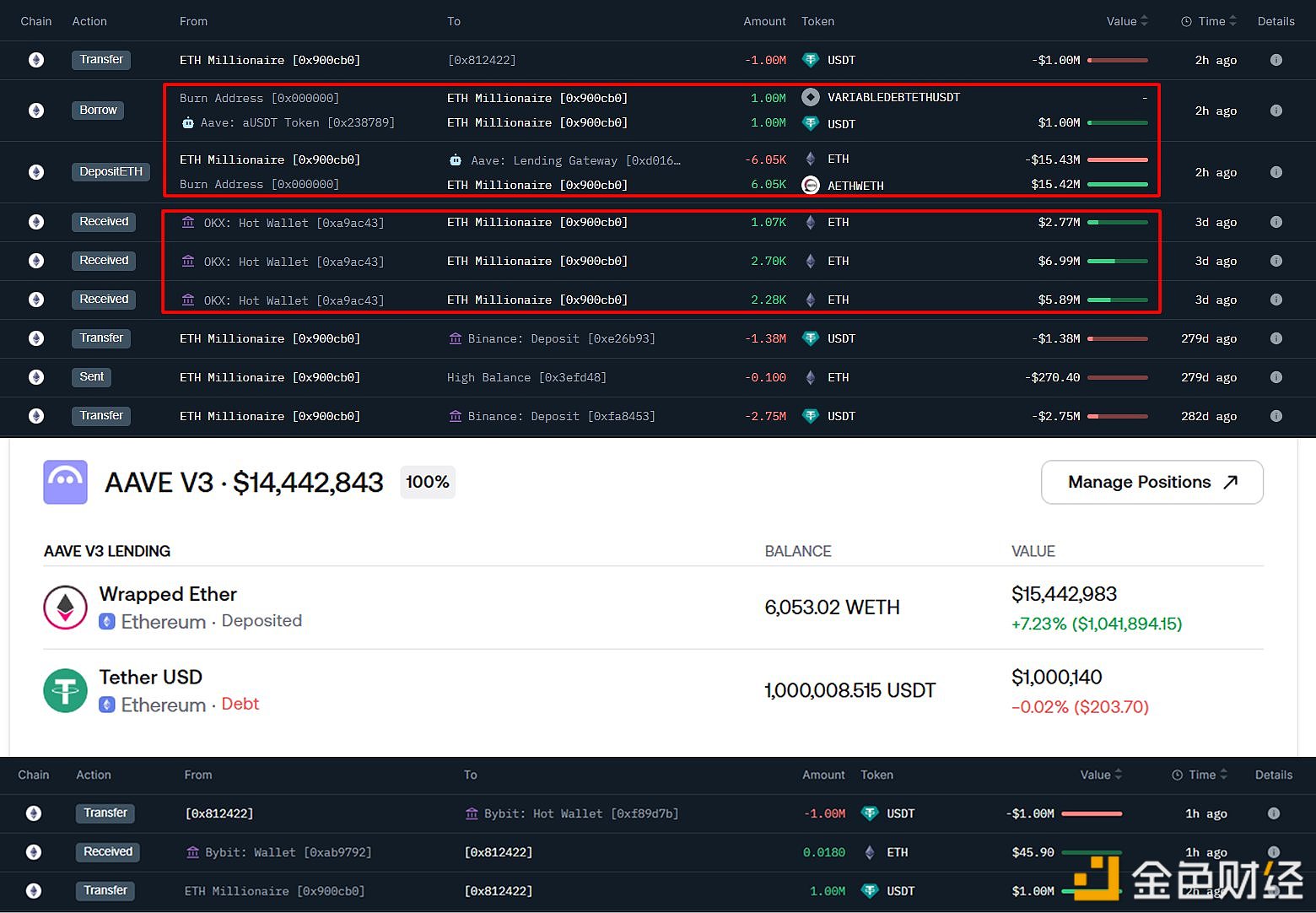1316x913 pixels.
Task: Click ETH token icon in DepositETH row
Action: 810,159
